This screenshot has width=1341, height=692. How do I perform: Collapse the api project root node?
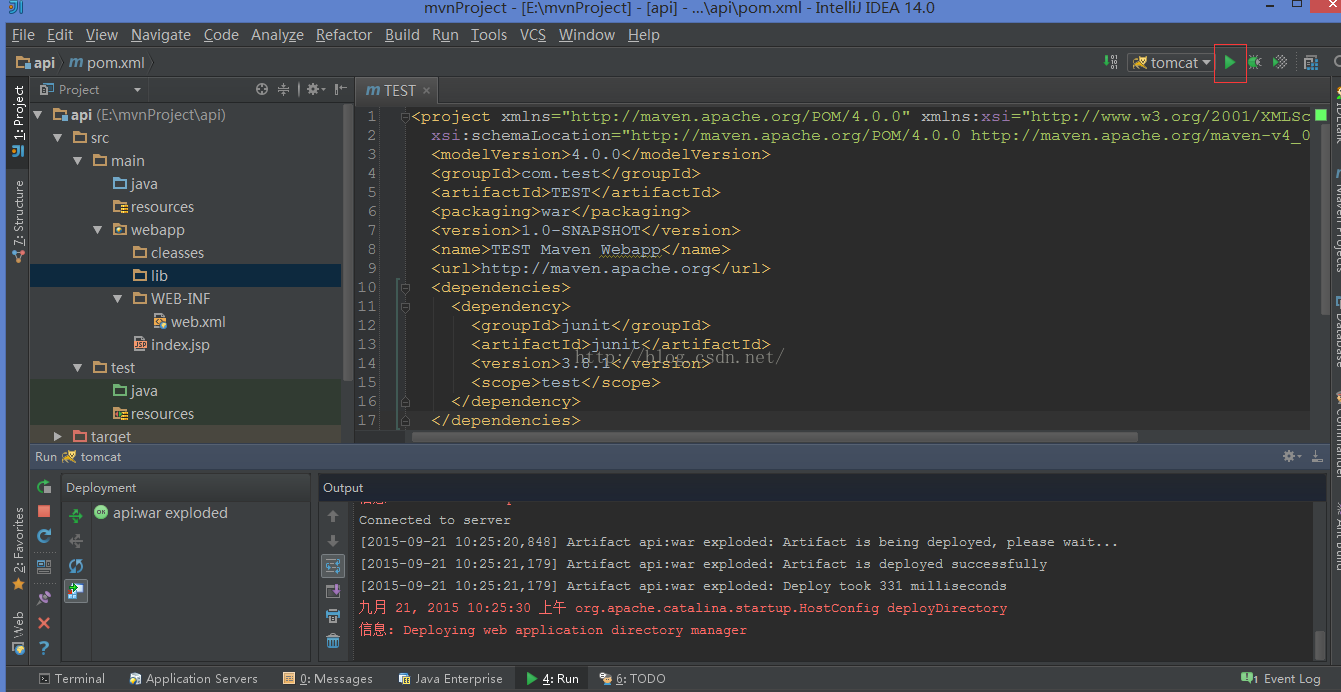[39, 115]
